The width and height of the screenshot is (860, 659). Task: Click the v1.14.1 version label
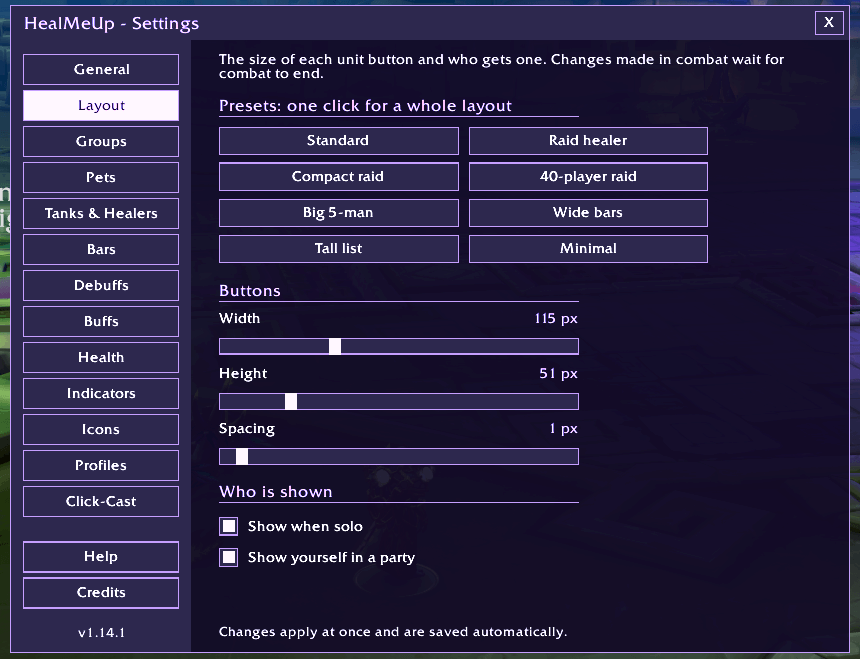(x=101, y=633)
